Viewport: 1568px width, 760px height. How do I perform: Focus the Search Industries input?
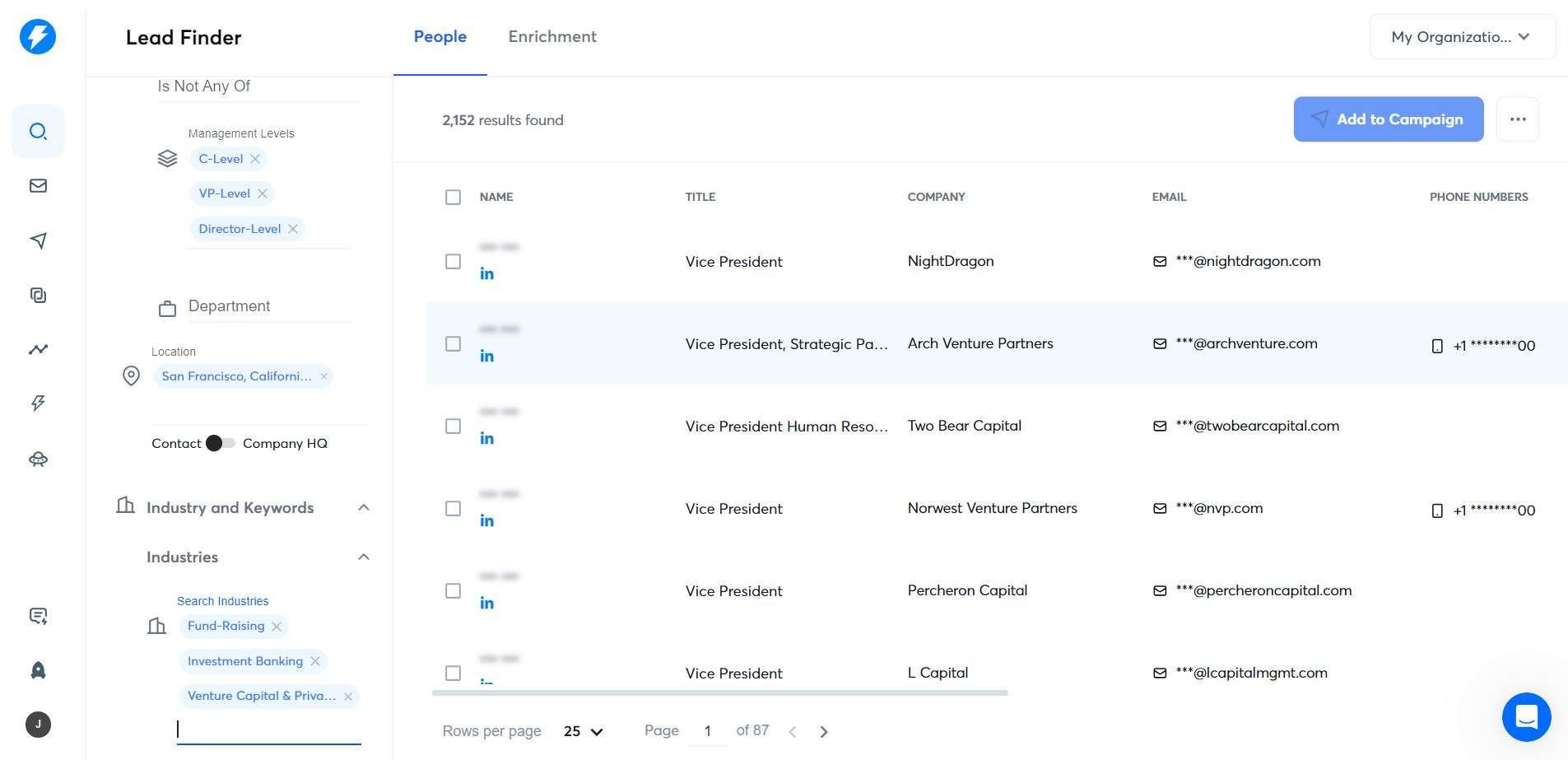[269, 730]
